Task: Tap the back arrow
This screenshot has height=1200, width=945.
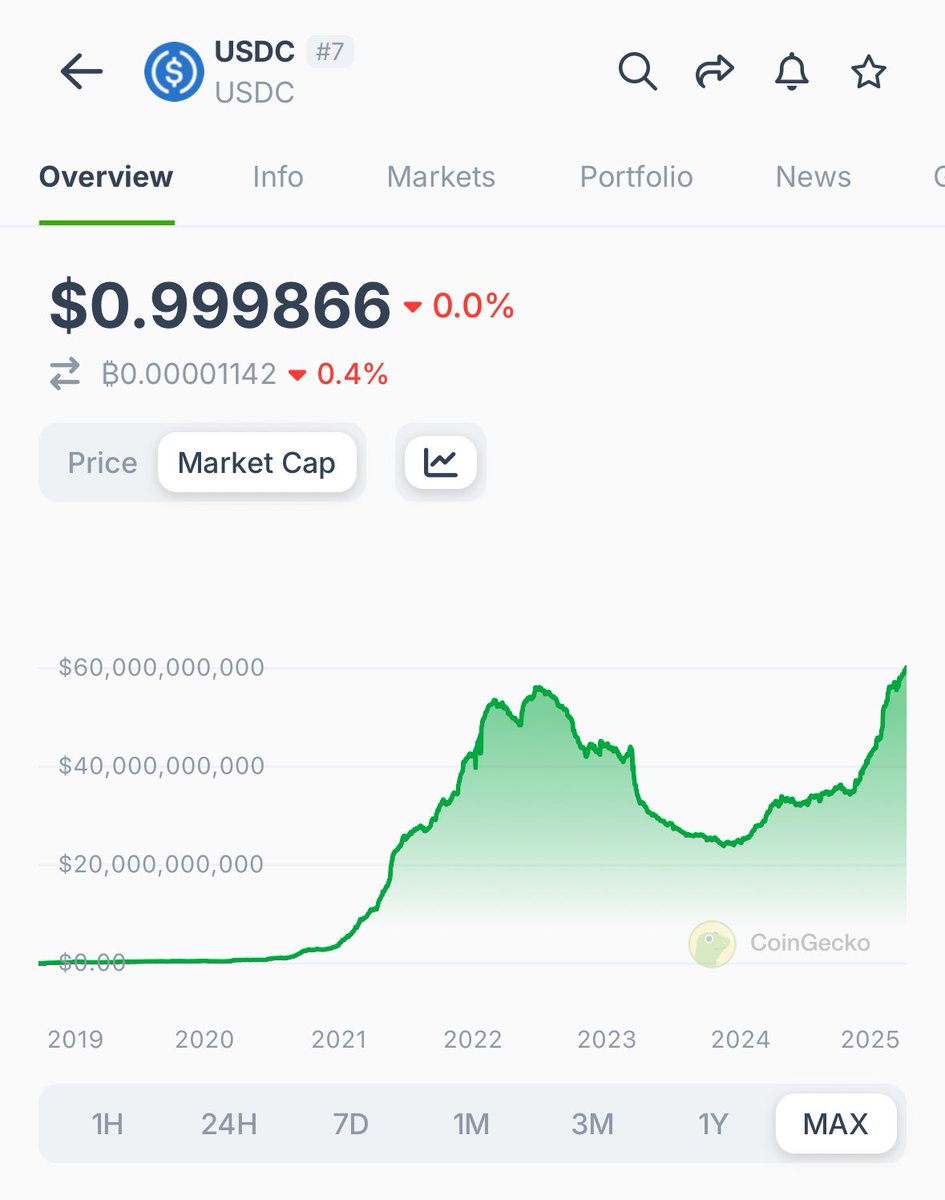Action: (81, 71)
